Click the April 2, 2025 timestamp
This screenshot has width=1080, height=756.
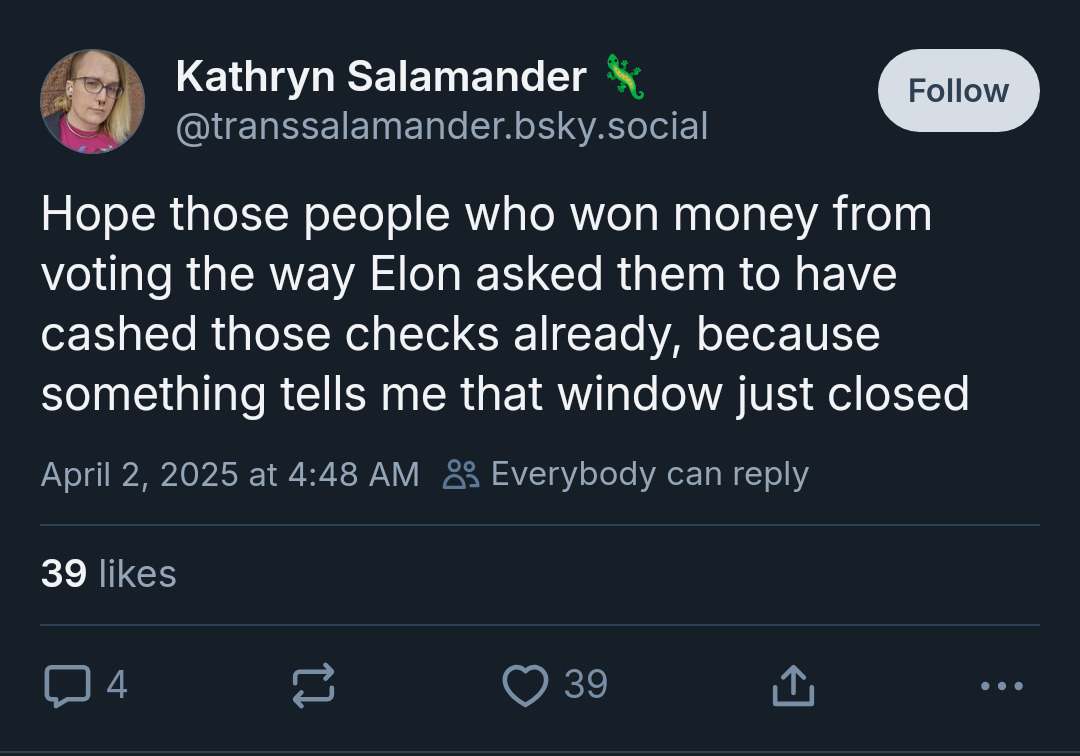230,474
